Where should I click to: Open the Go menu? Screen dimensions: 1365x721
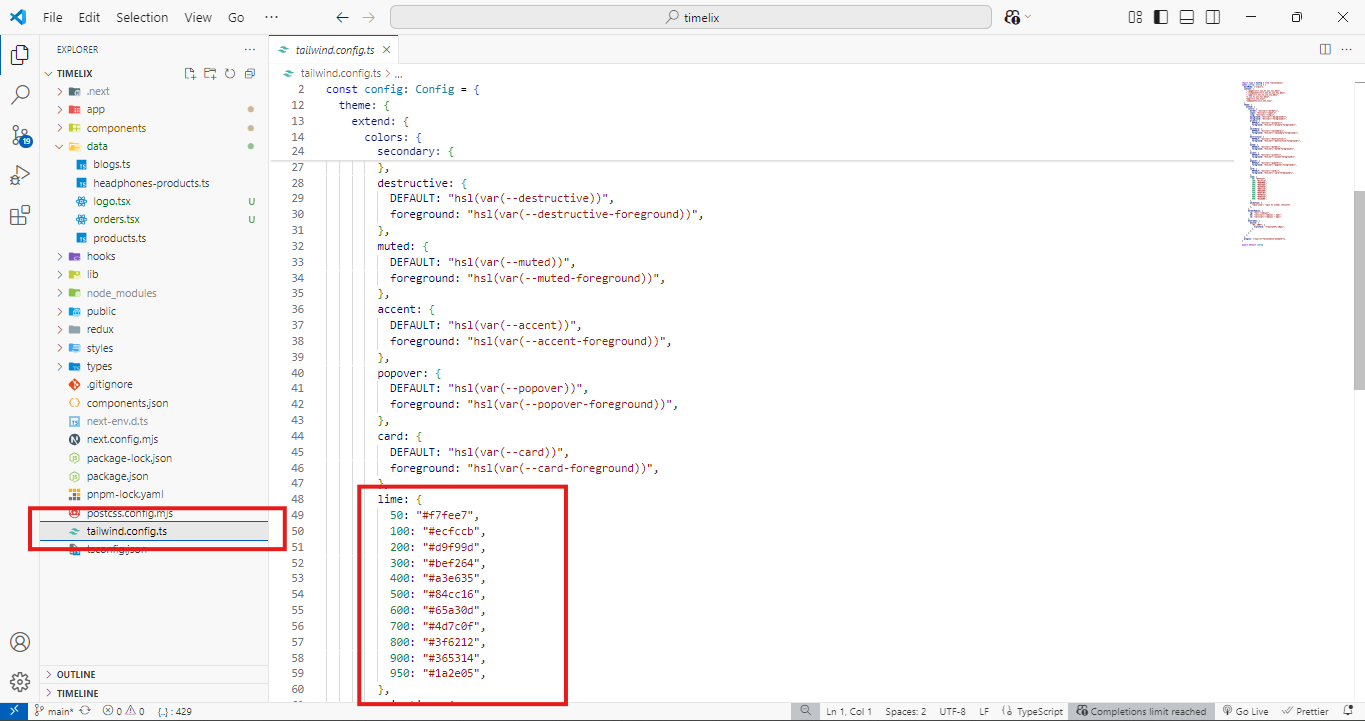pos(236,17)
